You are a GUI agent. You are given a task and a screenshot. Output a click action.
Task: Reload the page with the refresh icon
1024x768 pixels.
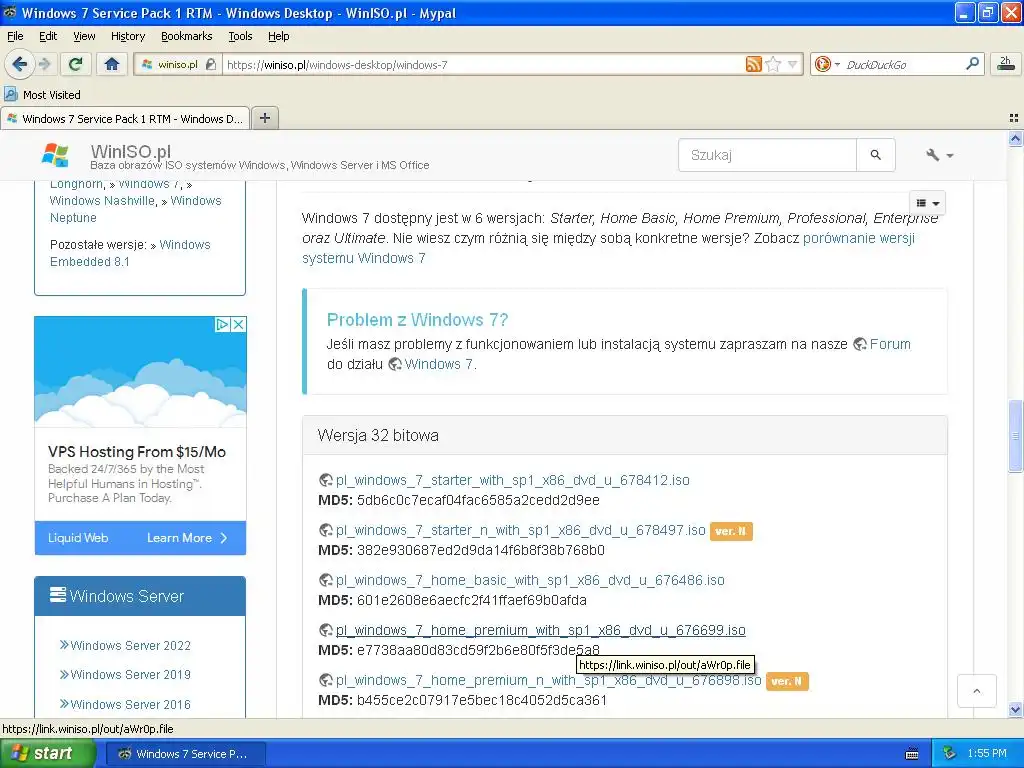[75, 64]
